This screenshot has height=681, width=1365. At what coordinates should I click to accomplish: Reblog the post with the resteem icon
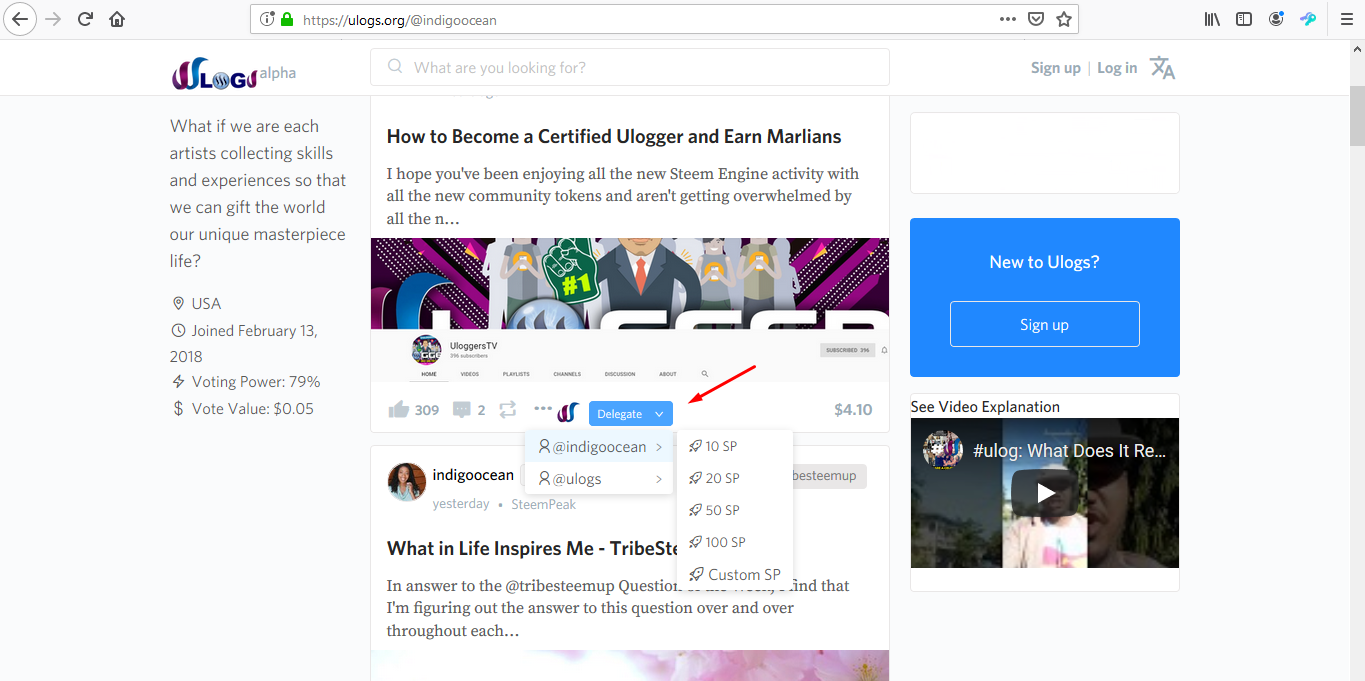[x=508, y=409]
